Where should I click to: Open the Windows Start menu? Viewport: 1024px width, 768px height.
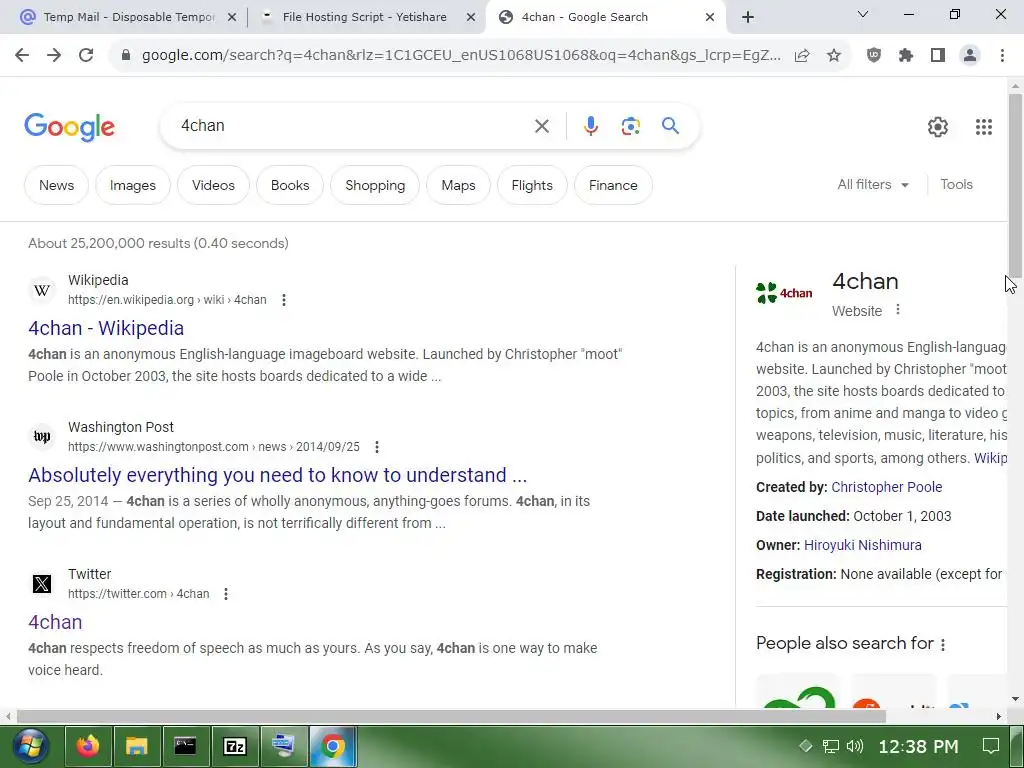[x=29, y=746]
